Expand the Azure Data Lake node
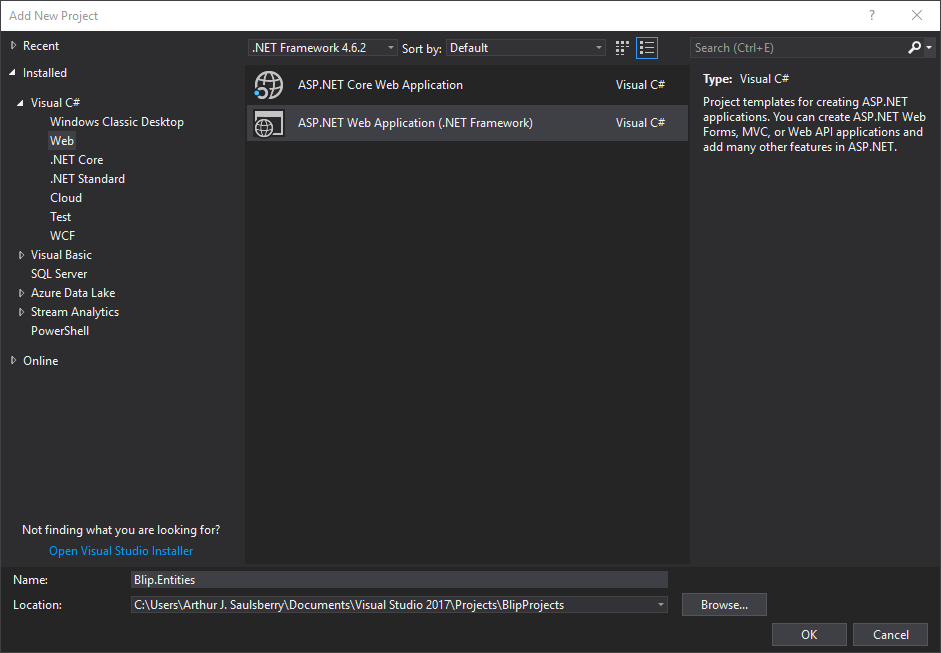Image resolution: width=941 pixels, height=653 pixels. click(21, 293)
